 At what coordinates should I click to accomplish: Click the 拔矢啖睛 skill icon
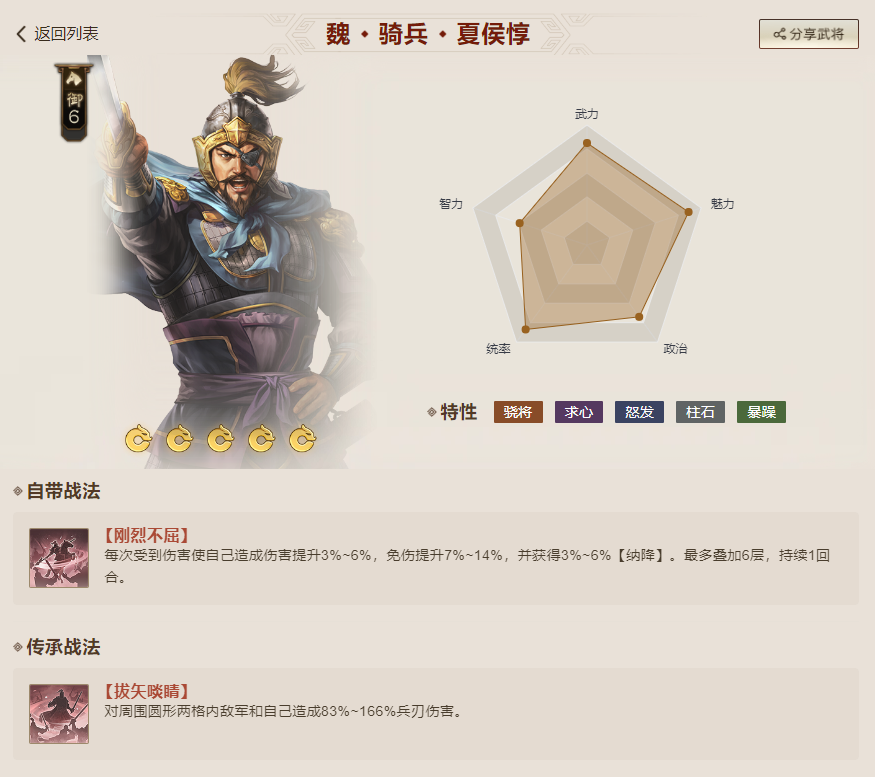pos(59,714)
